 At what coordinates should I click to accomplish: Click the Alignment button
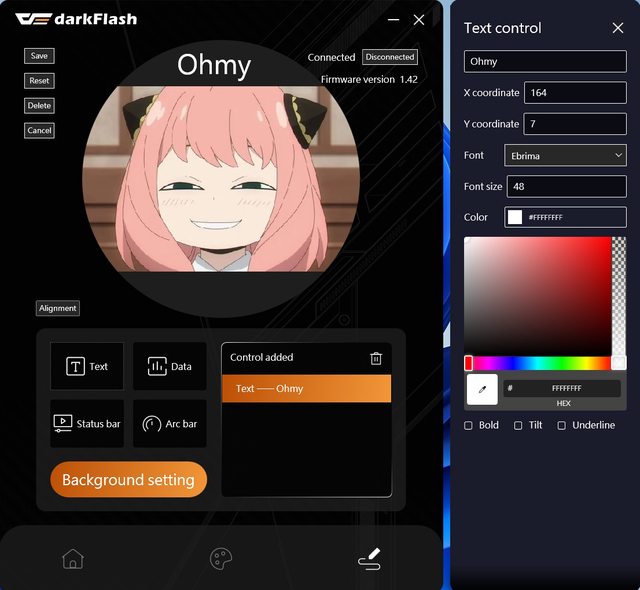58,308
